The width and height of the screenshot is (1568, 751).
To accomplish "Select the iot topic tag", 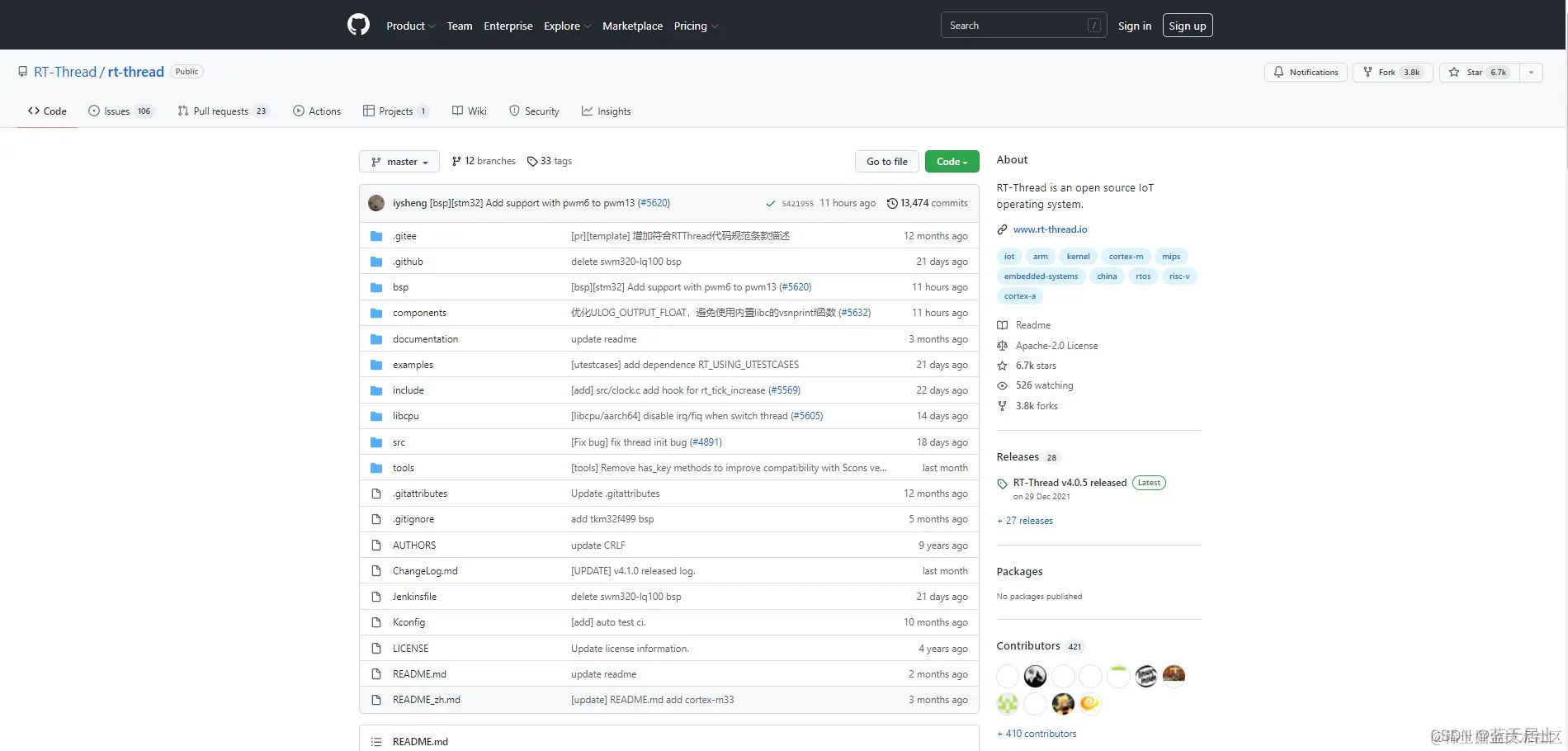I will click(x=1009, y=257).
